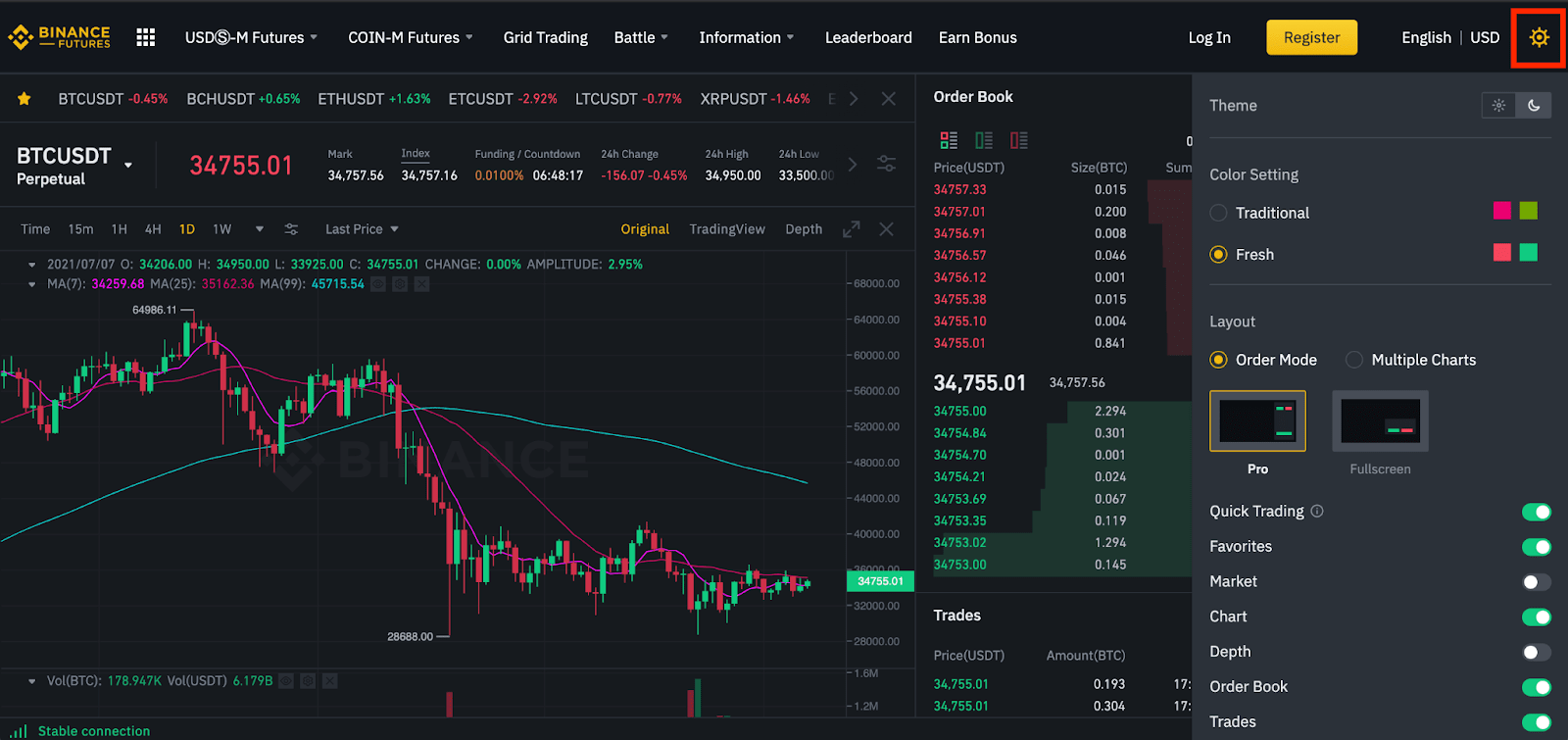1568x740 pixels.
Task: Open USDⓈ-M Futures dropdown
Action: pyautogui.click(x=251, y=37)
